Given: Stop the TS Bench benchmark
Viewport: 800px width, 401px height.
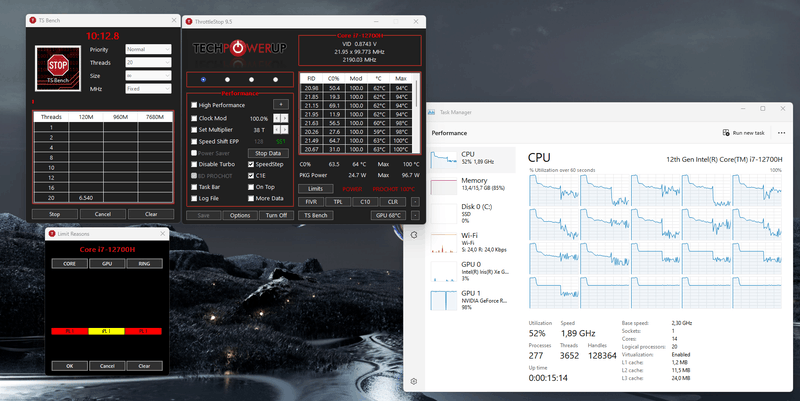Looking at the screenshot, I should [x=55, y=214].
